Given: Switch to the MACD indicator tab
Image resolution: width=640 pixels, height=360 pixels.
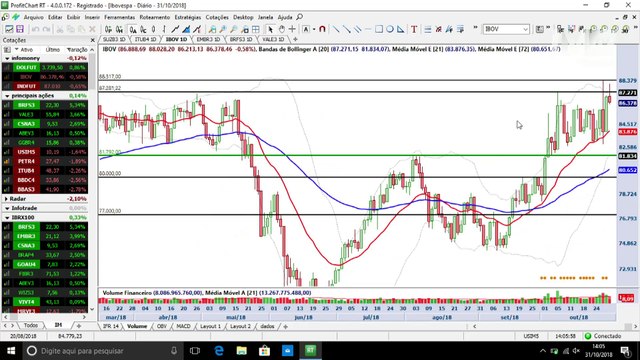Looking at the screenshot, I should [183, 326].
